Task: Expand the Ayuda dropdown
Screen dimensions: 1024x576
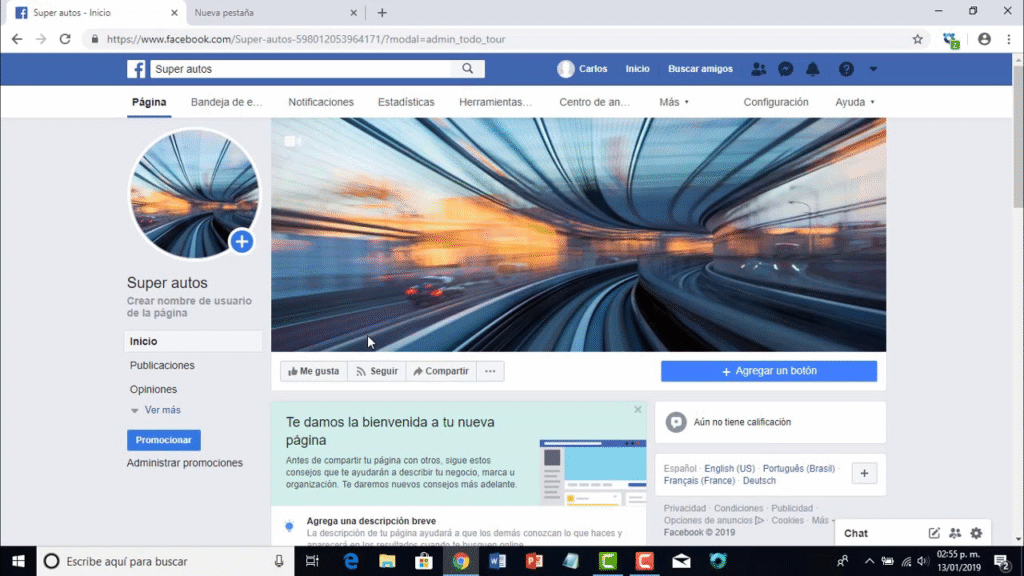Action: [855, 102]
